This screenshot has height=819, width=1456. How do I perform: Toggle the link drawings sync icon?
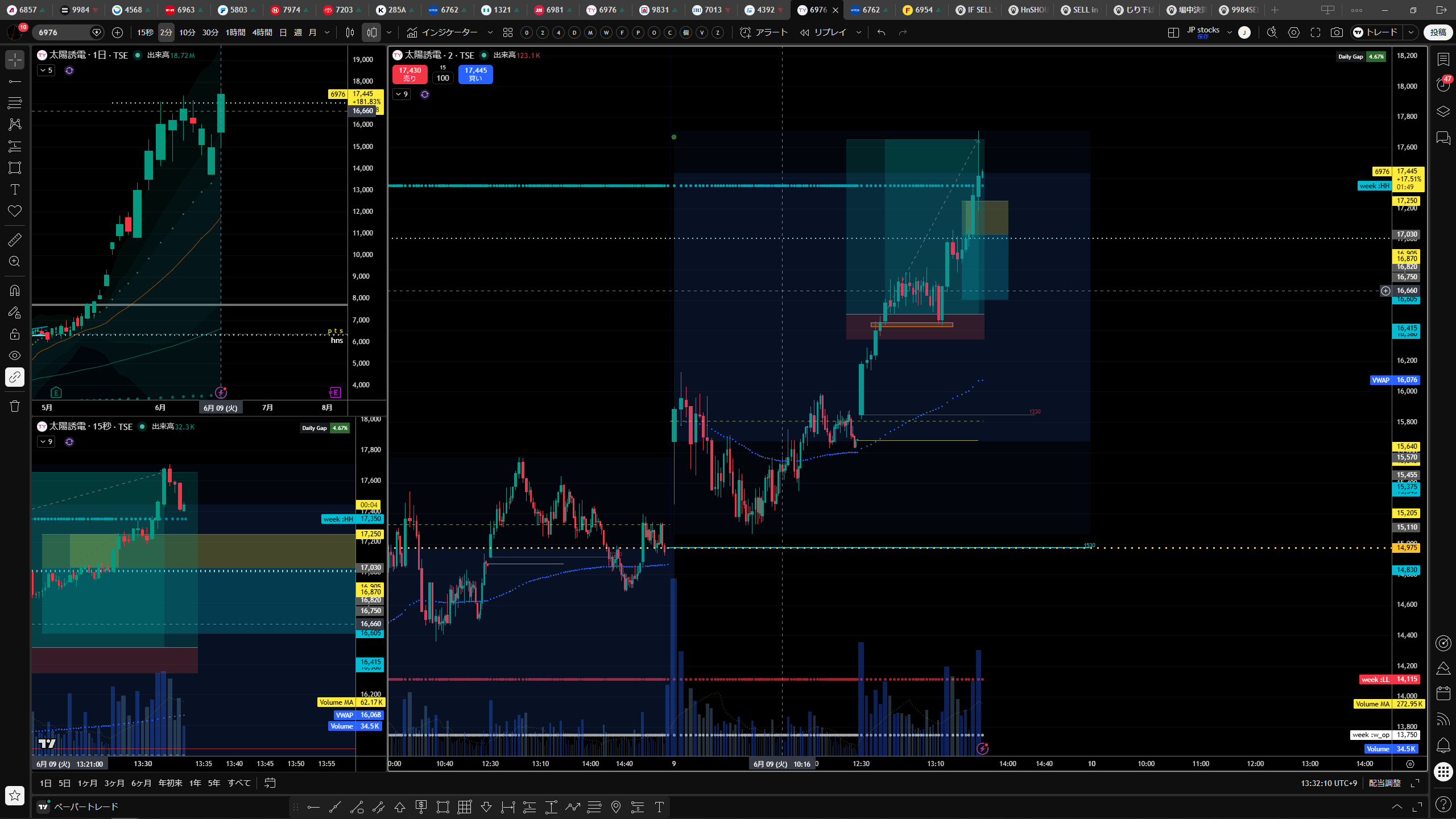pos(15,377)
